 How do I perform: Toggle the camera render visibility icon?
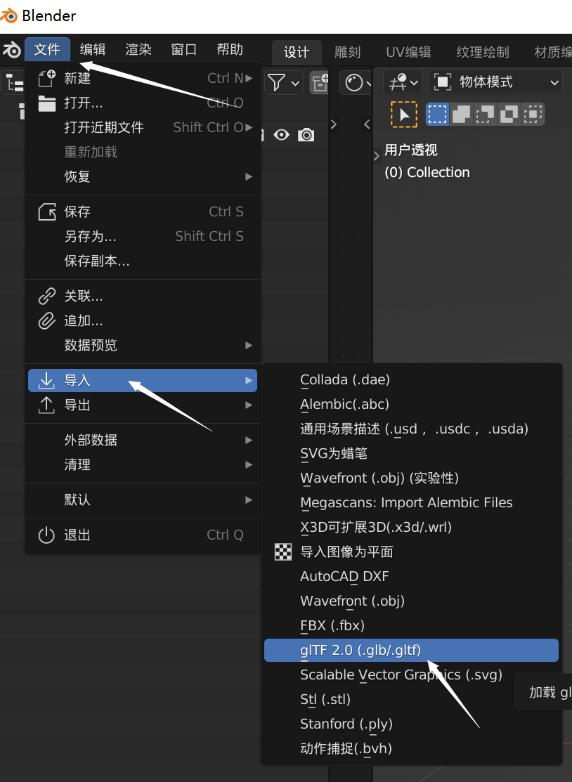pos(306,135)
